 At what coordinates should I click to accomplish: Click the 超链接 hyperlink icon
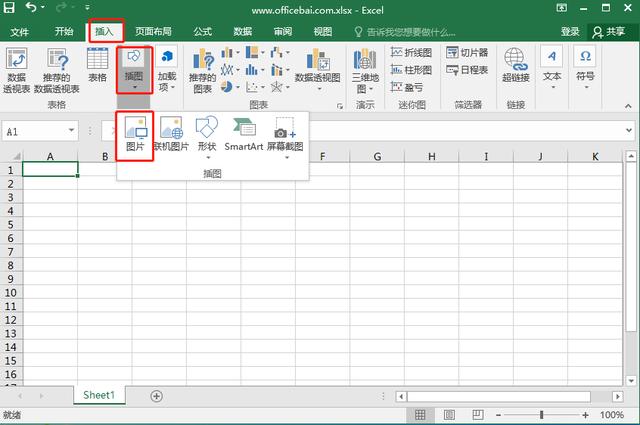pos(516,65)
